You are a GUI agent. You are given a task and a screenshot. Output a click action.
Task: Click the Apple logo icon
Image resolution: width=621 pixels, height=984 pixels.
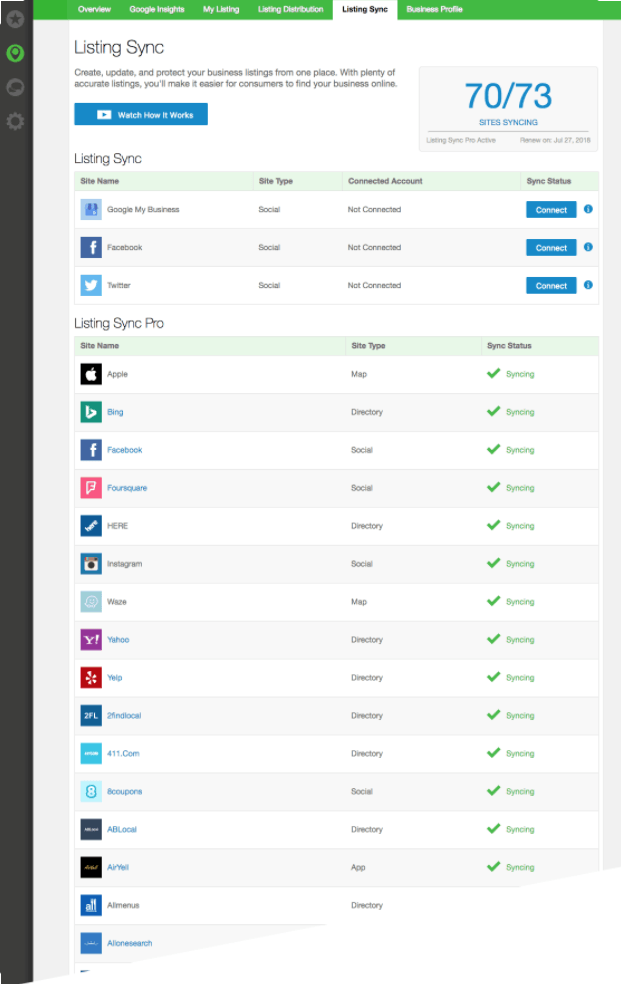[x=91, y=374]
